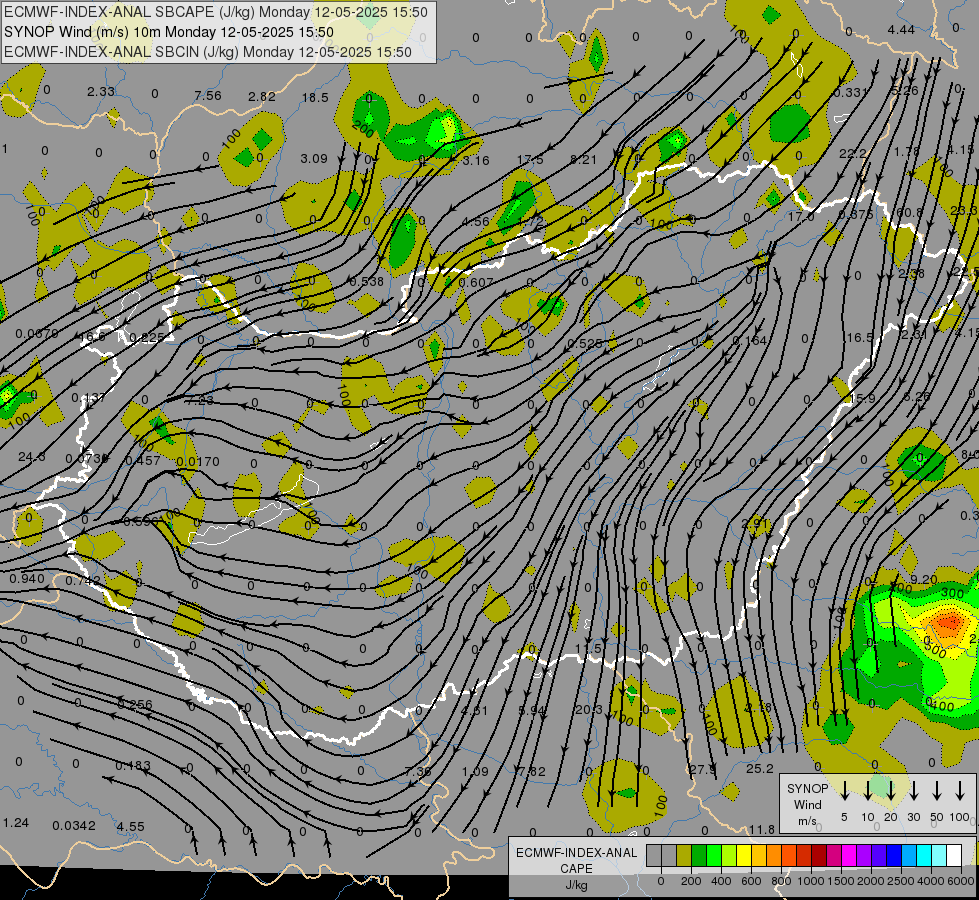Click the olive swatch in CAPE legend
The image size is (979, 900).
point(684,855)
